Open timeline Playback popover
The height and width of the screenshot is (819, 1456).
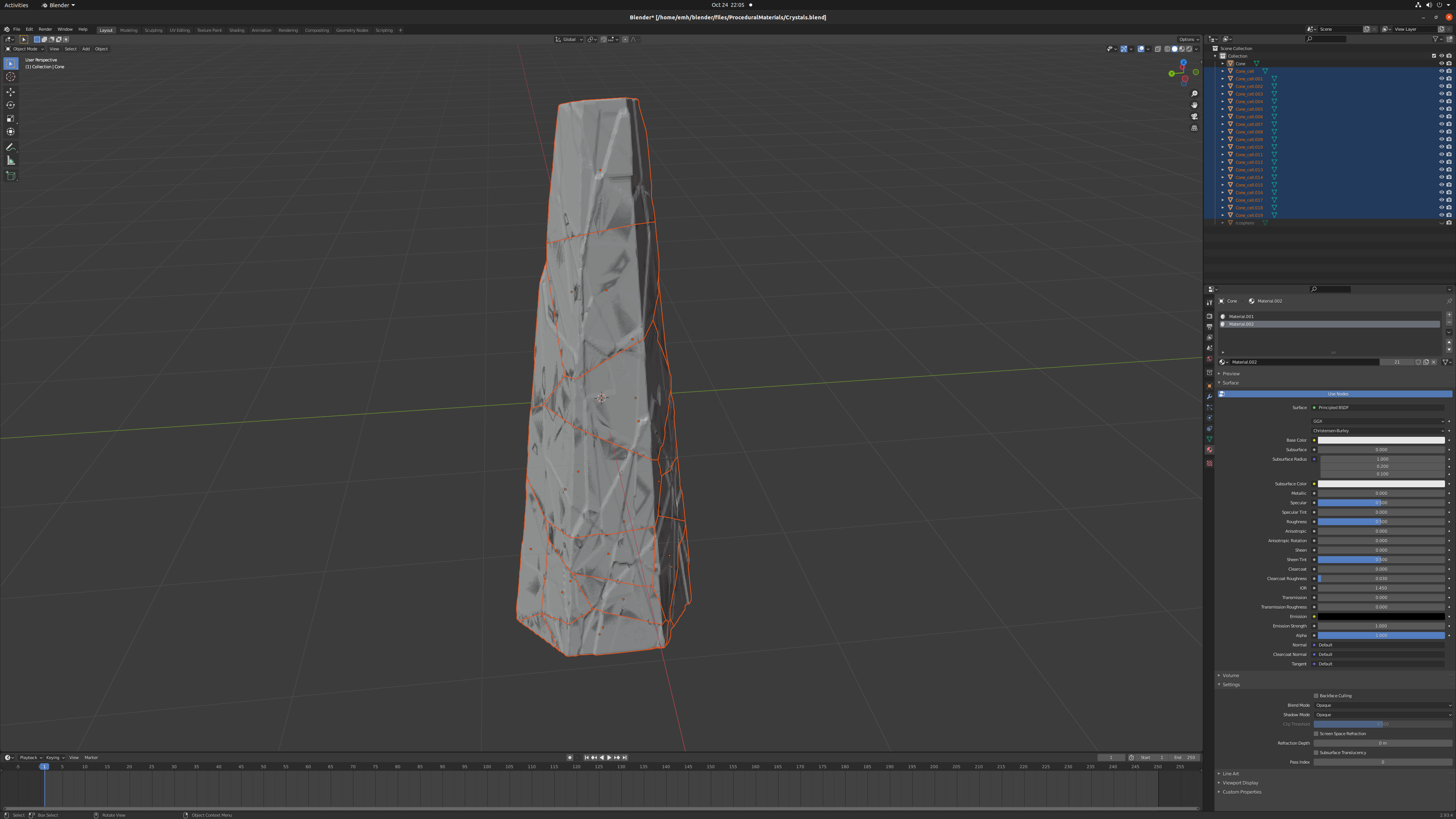(x=30, y=758)
